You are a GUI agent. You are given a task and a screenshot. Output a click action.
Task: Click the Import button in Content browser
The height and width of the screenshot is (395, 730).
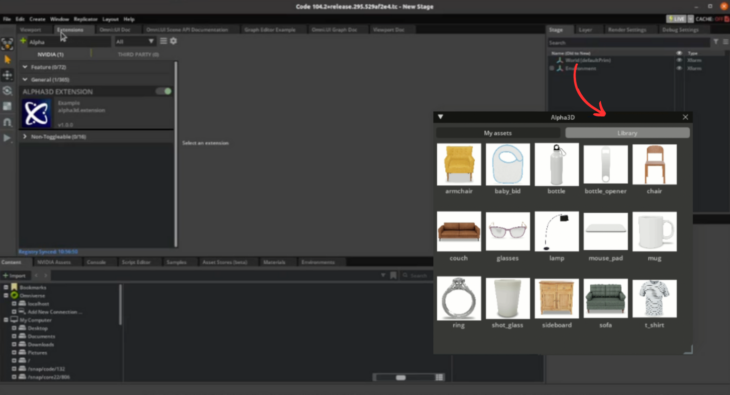click(x=15, y=276)
